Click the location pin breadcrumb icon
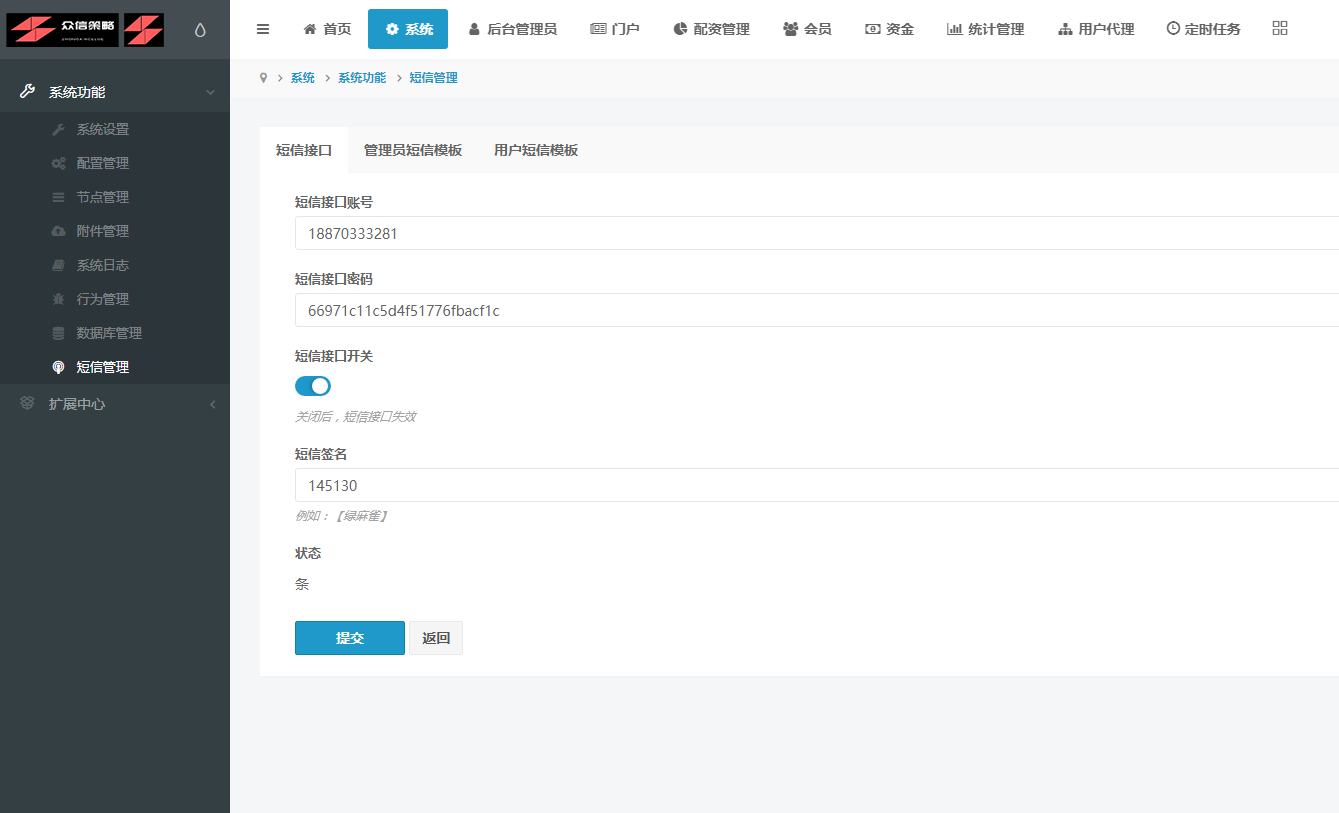Image resolution: width=1339 pixels, height=813 pixels. (x=264, y=78)
